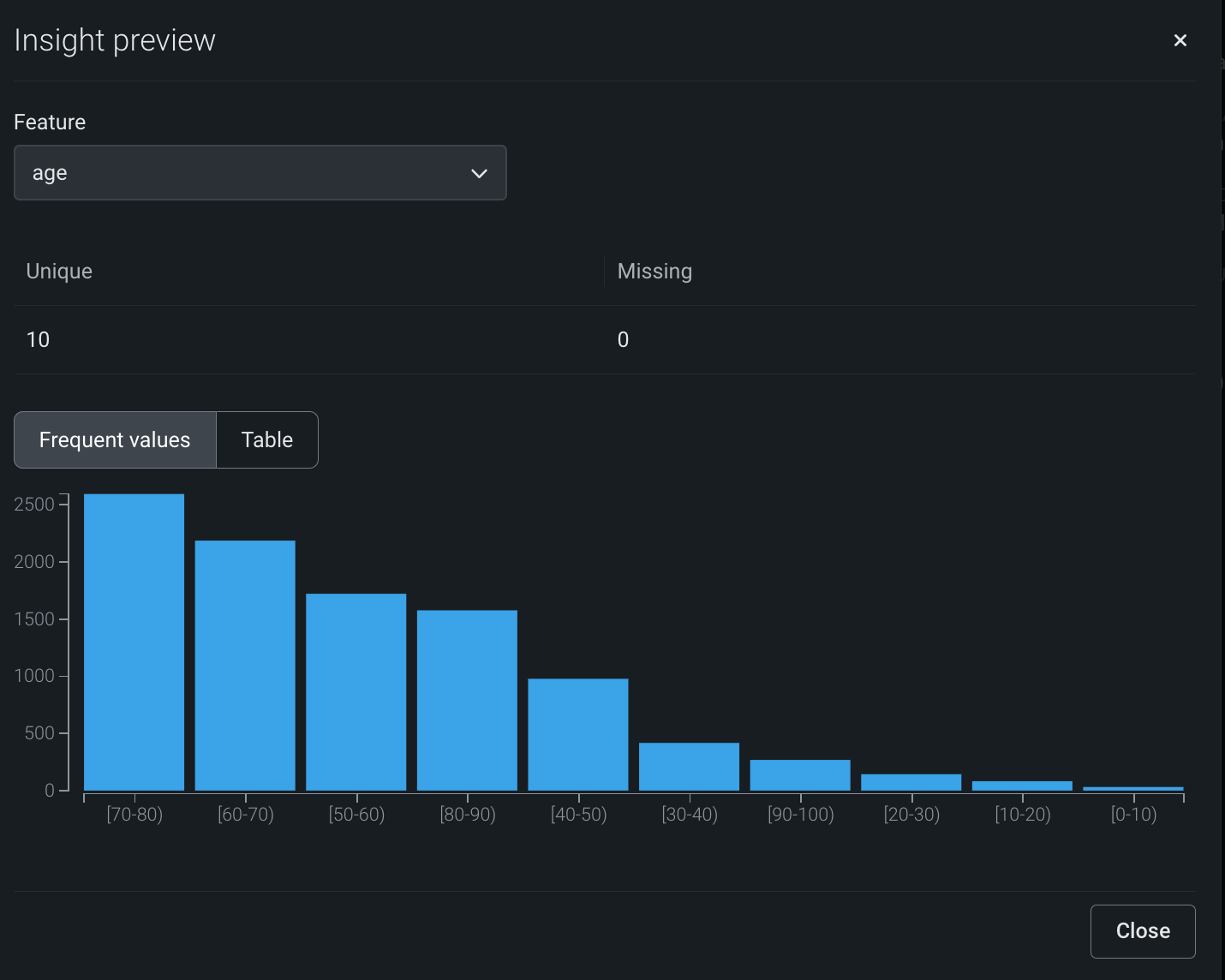Select the Unique count value 10
The height and width of the screenshot is (980, 1225).
click(x=39, y=340)
